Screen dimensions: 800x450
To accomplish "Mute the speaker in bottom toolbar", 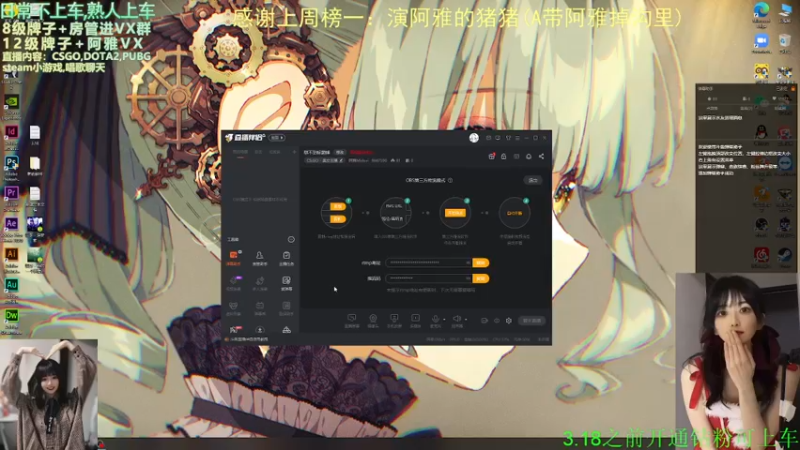I will coord(457,319).
